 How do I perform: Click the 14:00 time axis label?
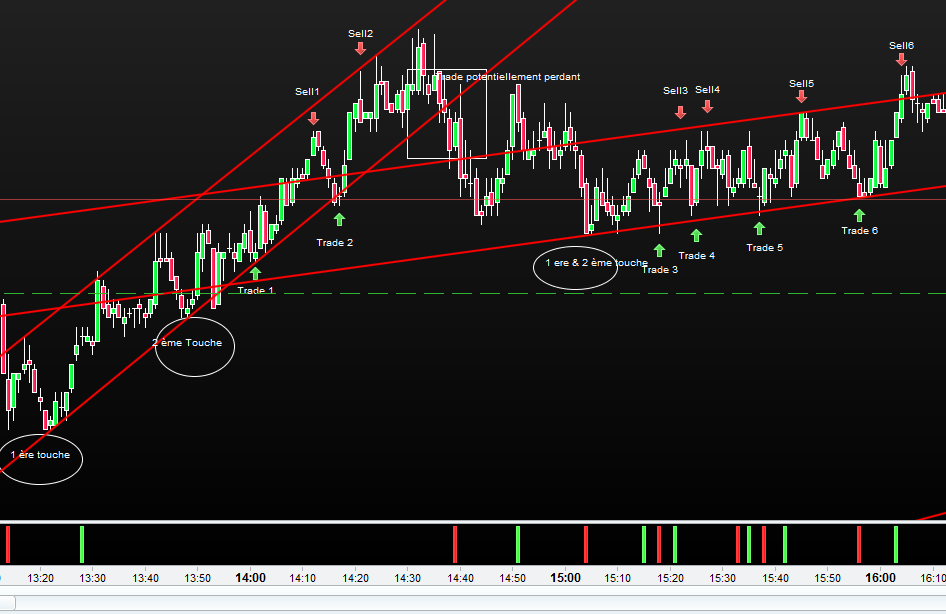[x=250, y=578]
